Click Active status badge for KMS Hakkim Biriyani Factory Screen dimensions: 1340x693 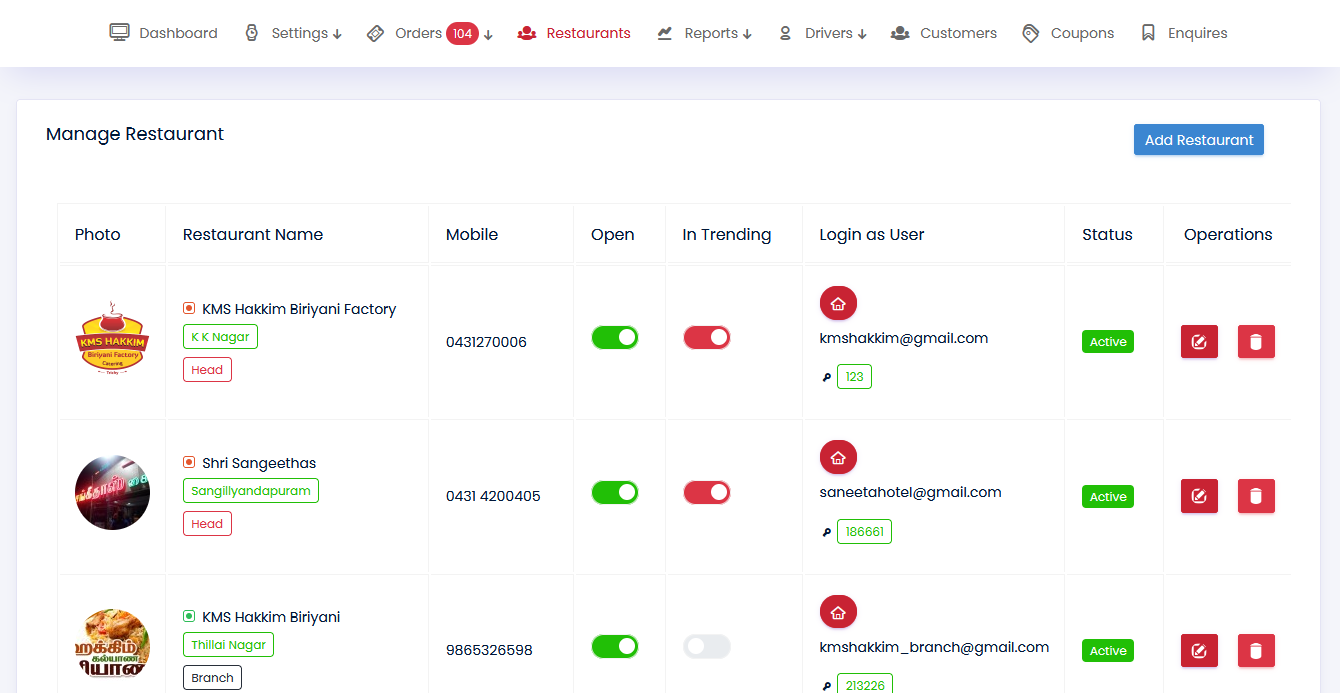tap(1108, 342)
